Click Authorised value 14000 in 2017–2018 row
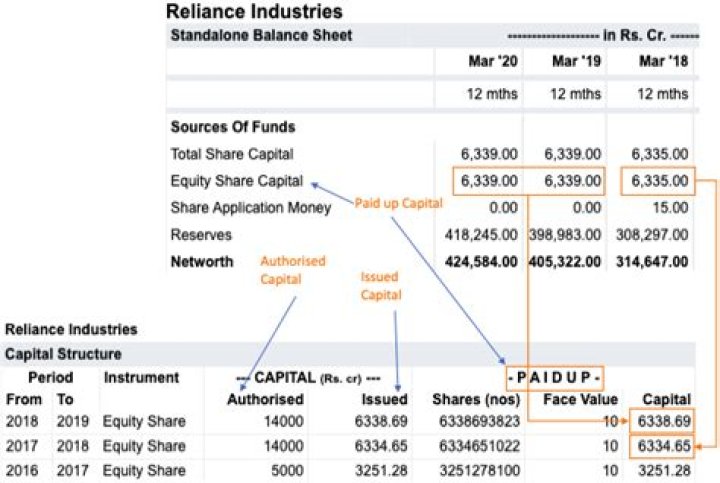This screenshot has height=483, width=720. coord(283,446)
